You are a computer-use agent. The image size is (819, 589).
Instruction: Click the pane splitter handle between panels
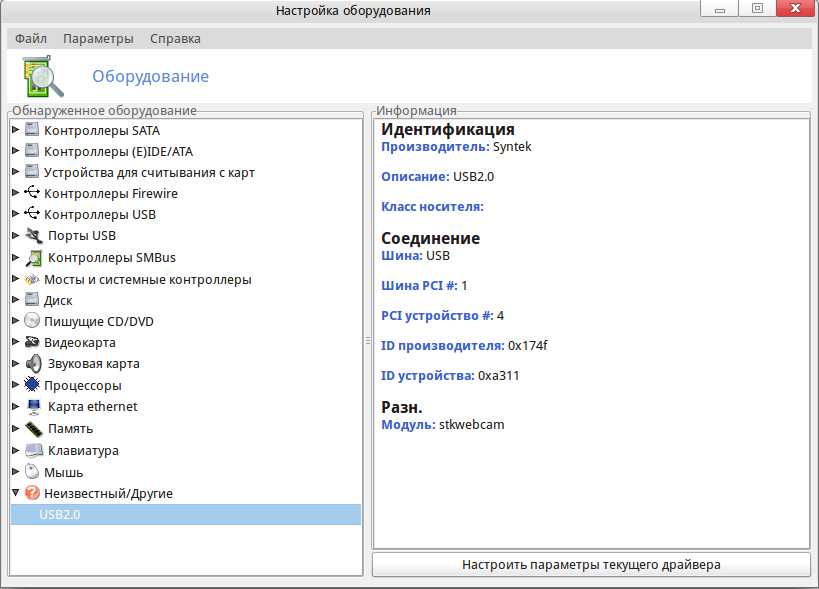tap(368, 340)
